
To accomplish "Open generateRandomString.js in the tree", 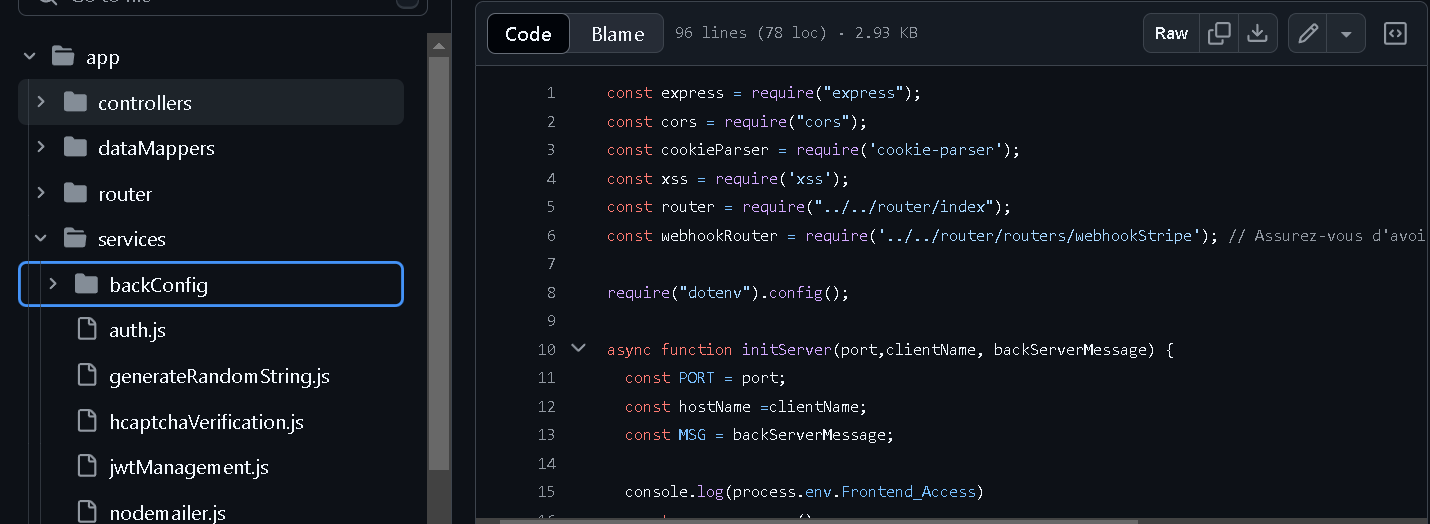I will [219, 376].
